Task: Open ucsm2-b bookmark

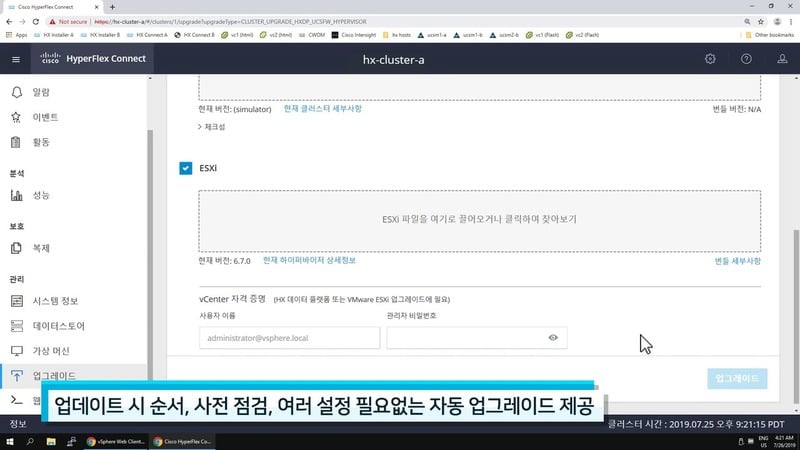Action: click(504, 35)
